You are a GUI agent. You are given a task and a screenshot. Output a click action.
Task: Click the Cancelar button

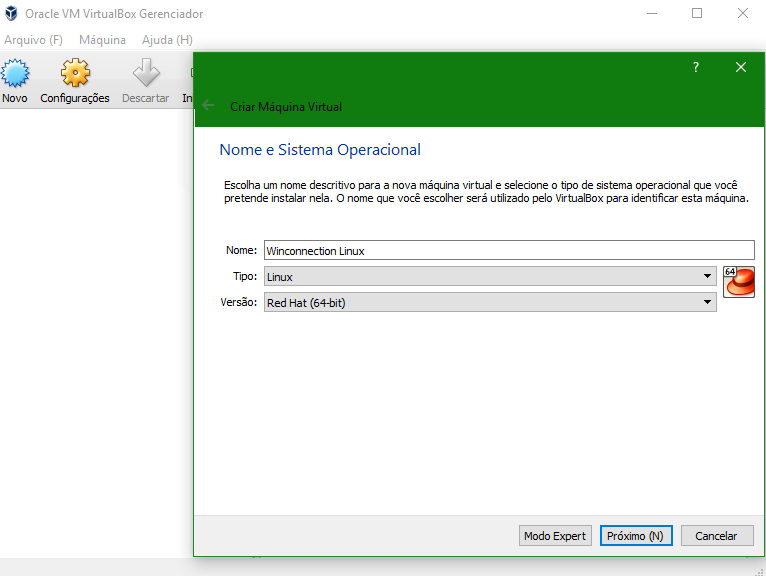[x=716, y=536]
